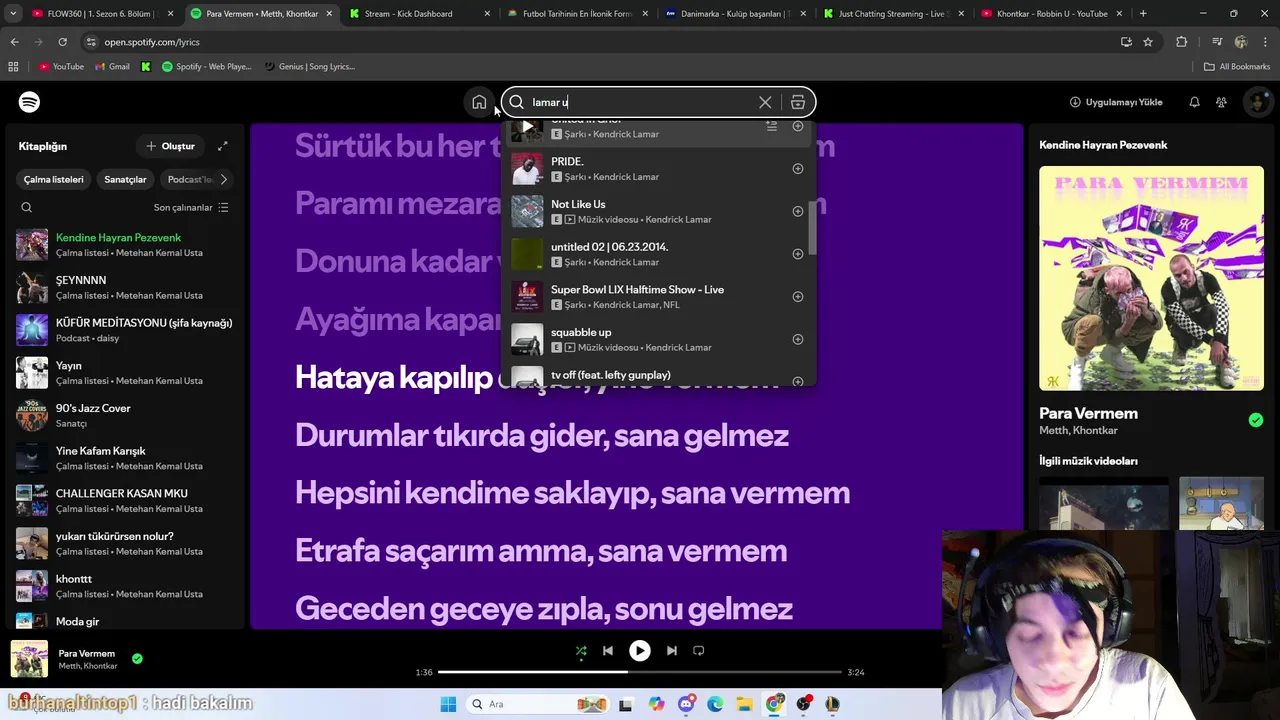Jump to lyric 'Geceden geceye zıpla, sonu gelmez'

(544, 608)
